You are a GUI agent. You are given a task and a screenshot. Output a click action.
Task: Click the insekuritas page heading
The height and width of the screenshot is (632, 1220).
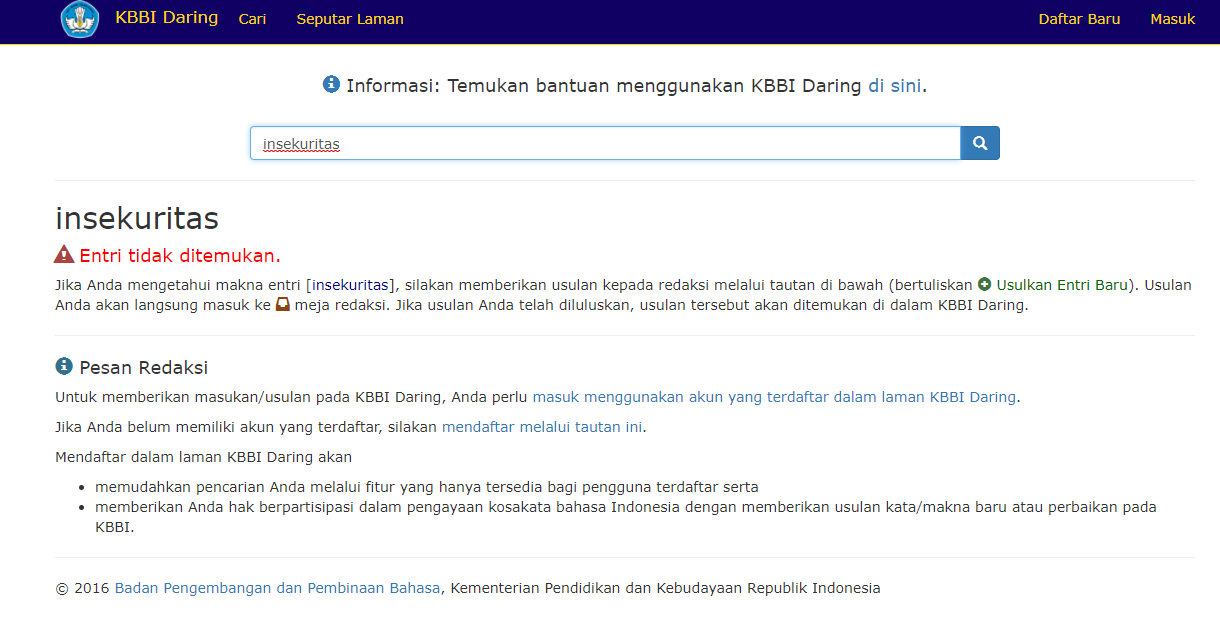[137, 218]
